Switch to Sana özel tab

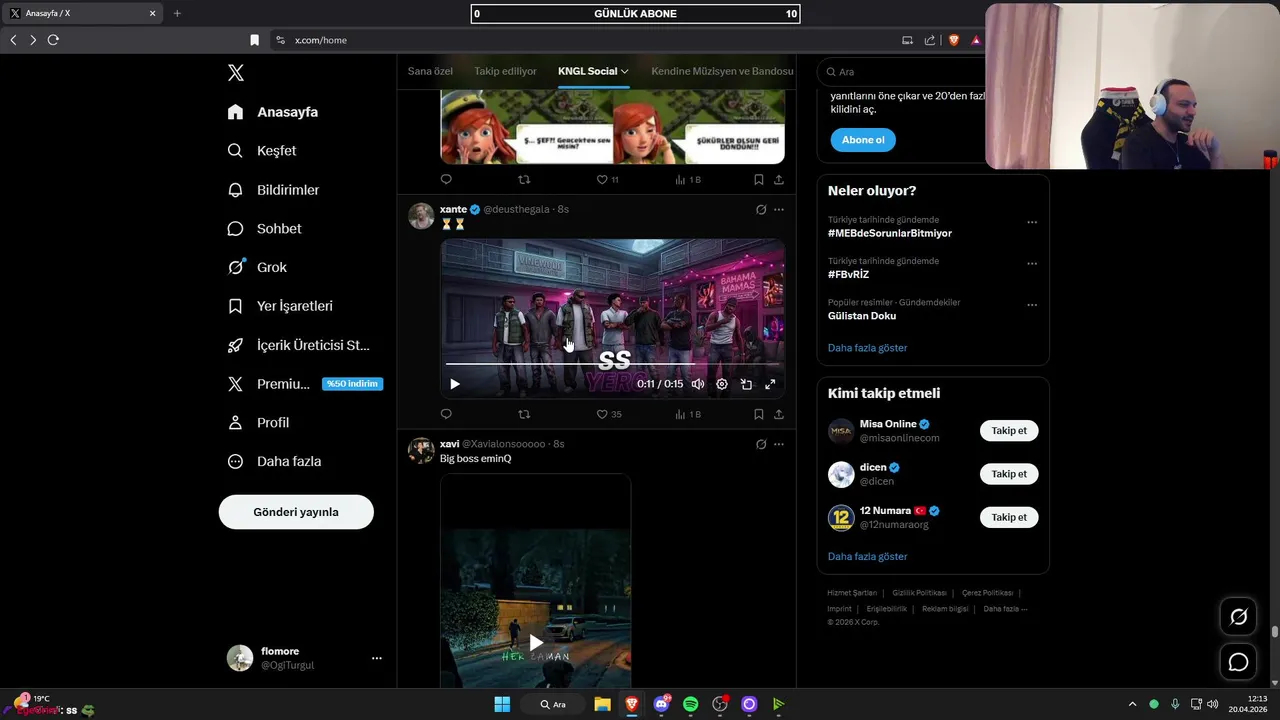pos(430,71)
